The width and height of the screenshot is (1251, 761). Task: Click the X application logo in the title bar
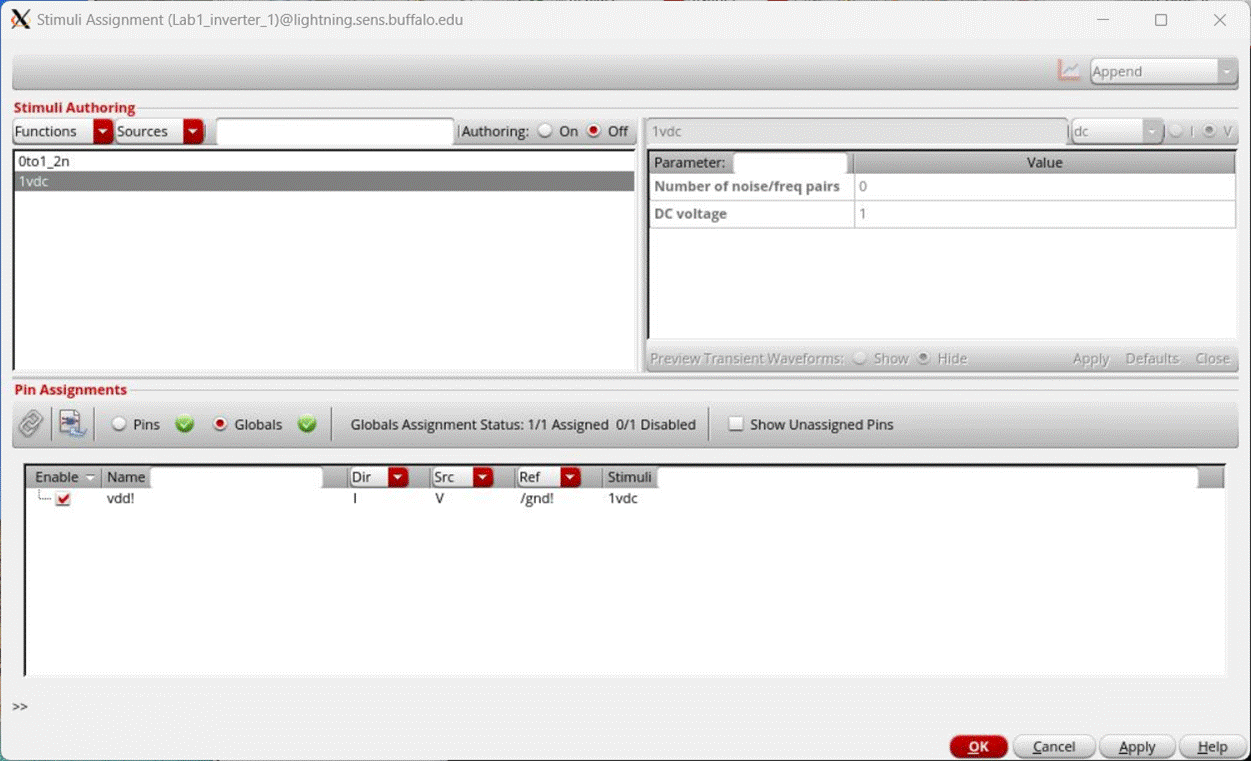point(20,18)
